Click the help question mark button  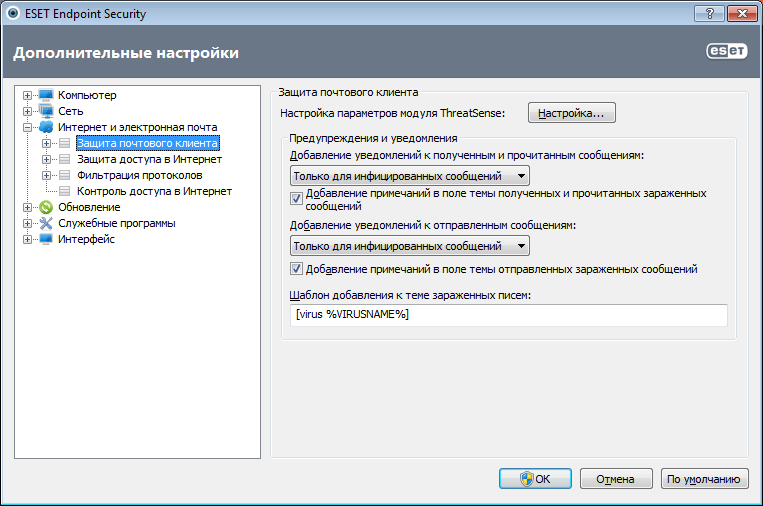point(709,14)
